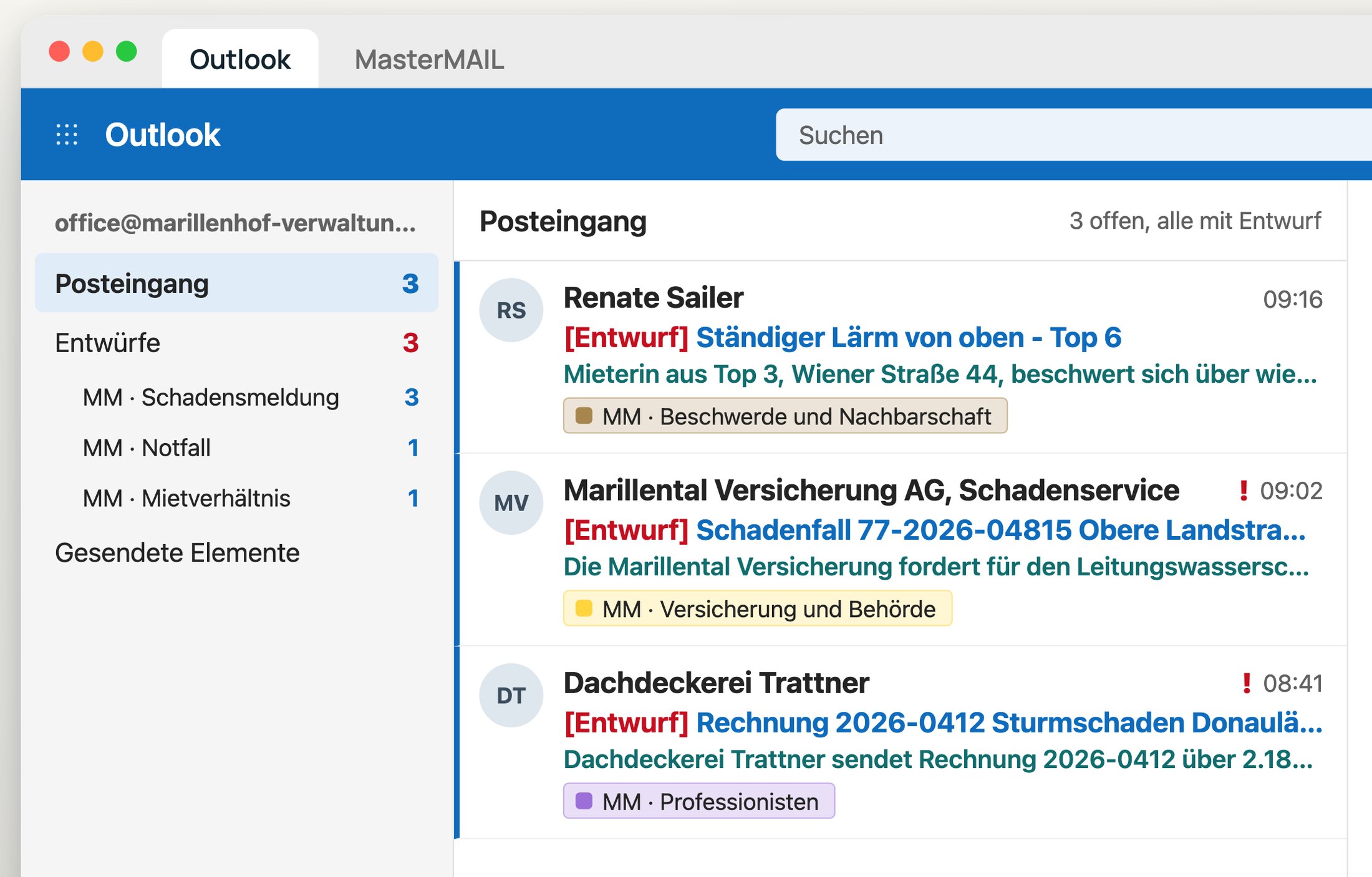The image size is (1372, 877).
Task: Click the 09:02 timestamp
Action: tap(1291, 491)
